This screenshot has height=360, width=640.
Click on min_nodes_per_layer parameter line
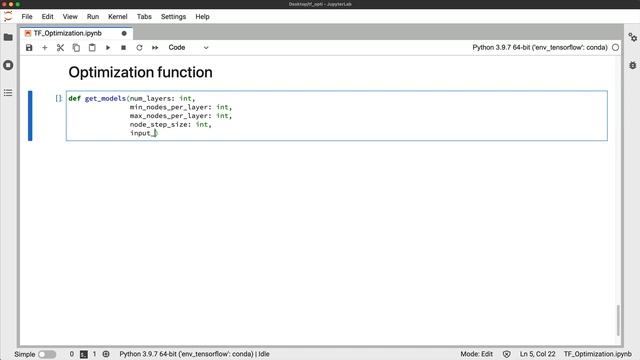(x=181, y=107)
